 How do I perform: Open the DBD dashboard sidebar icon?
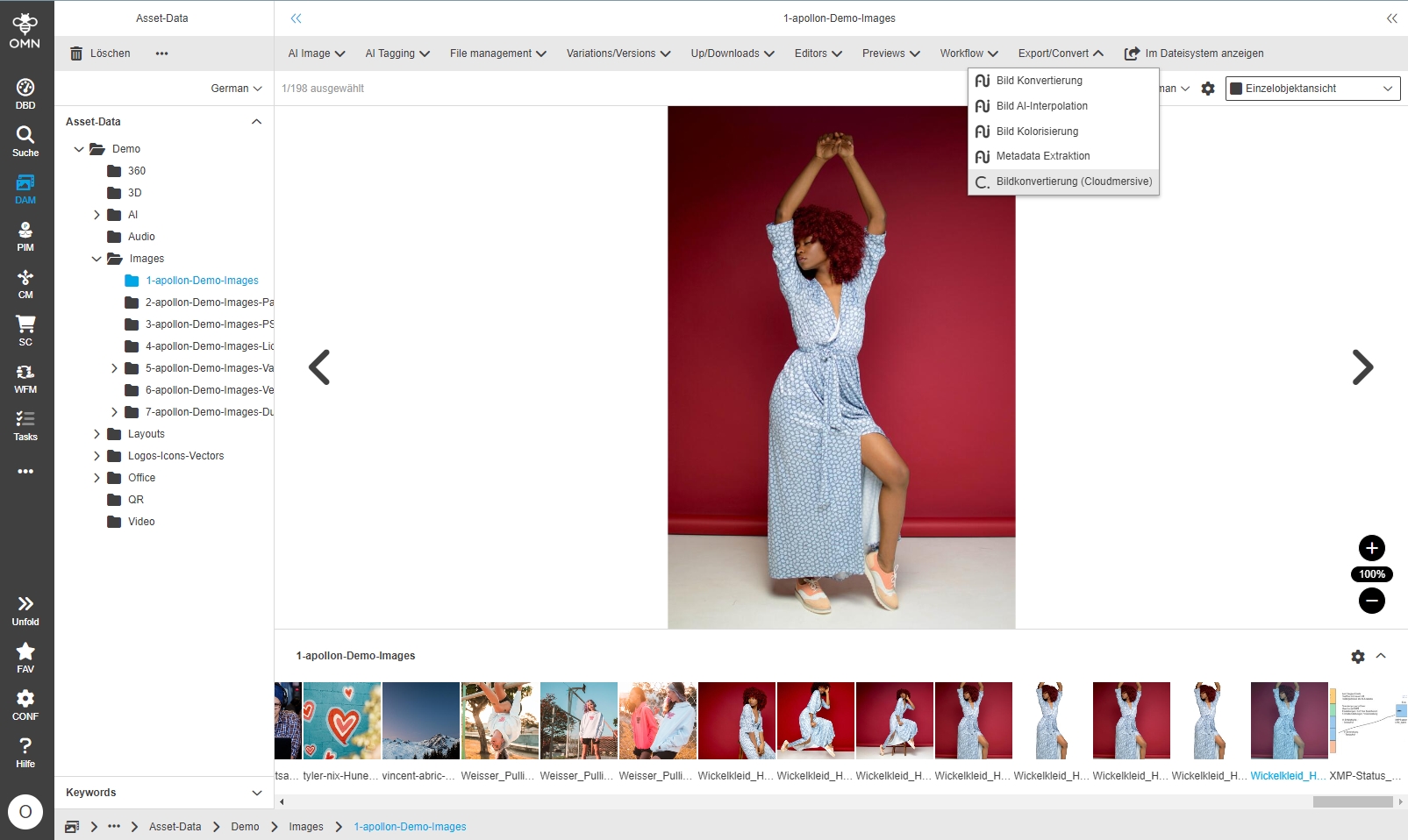click(25, 94)
